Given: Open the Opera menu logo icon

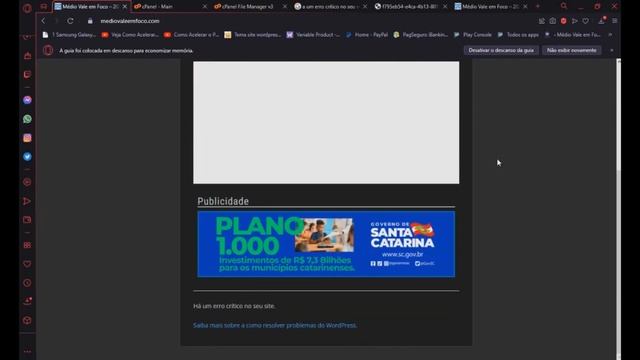Looking at the screenshot, I should click(27, 8).
